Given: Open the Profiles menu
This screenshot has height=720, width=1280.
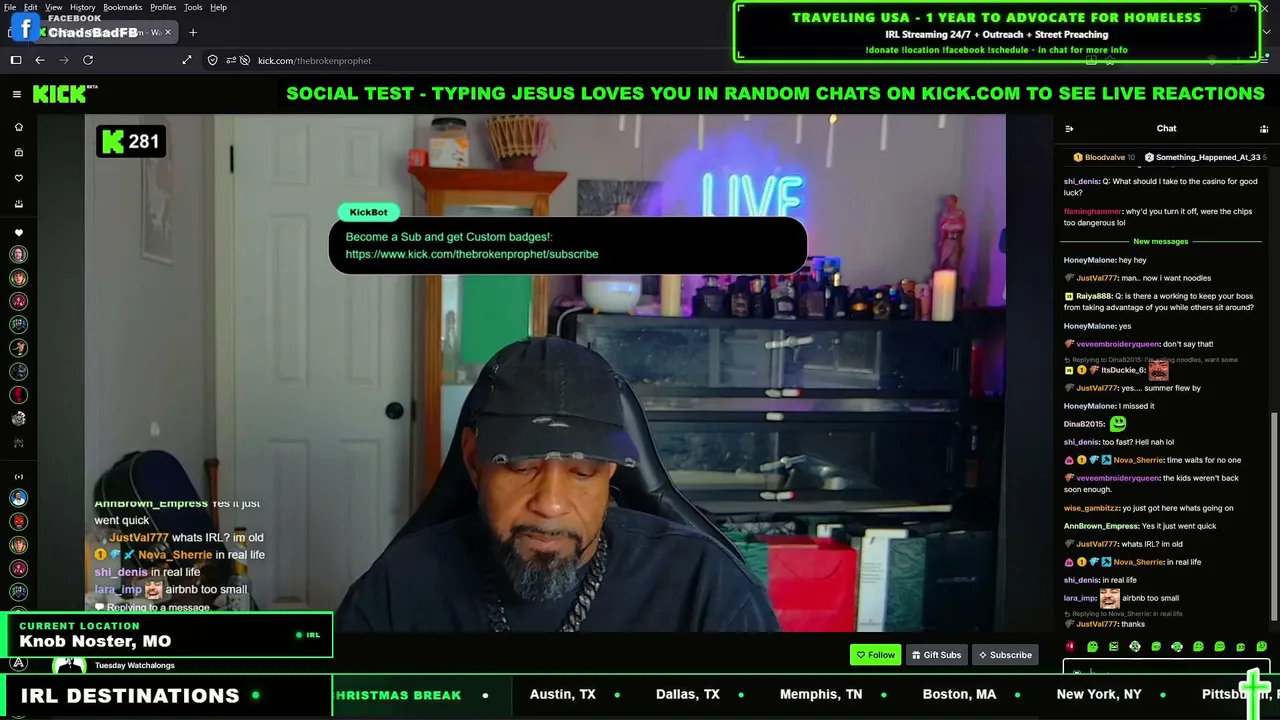Looking at the screenshot, I should pos(163,7).
